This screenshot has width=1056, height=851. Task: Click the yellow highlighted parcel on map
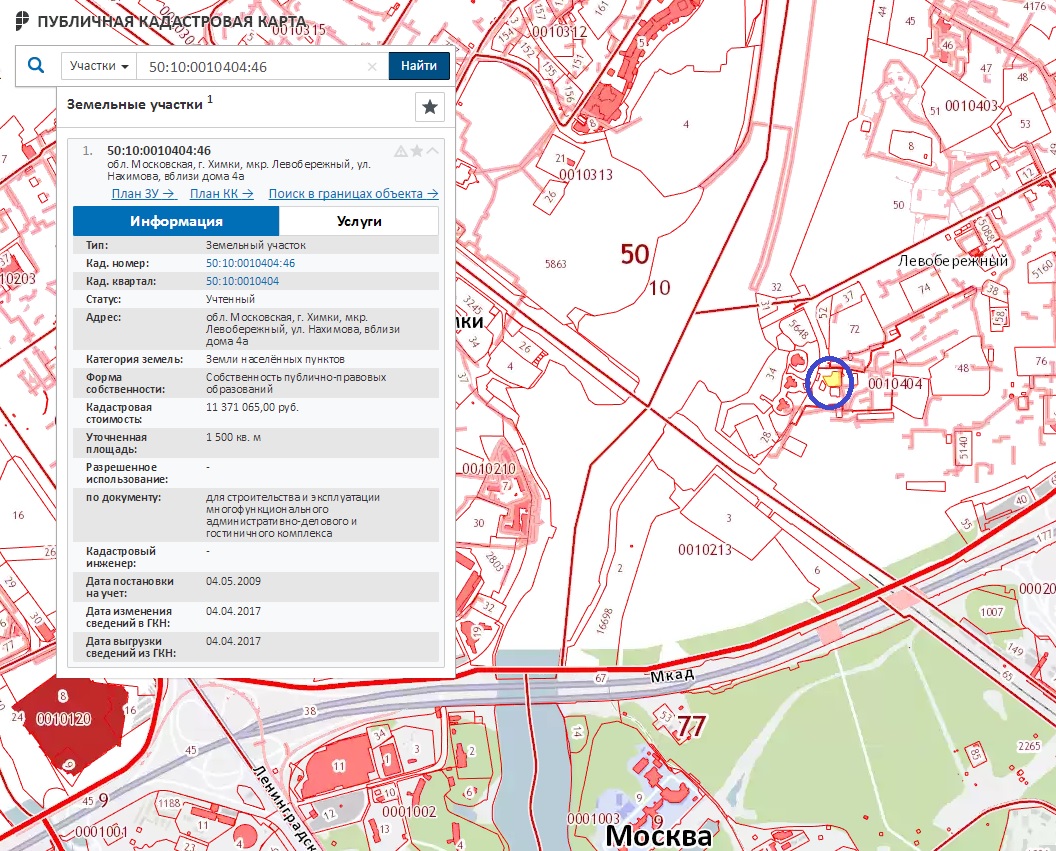[x=830, y=380]
